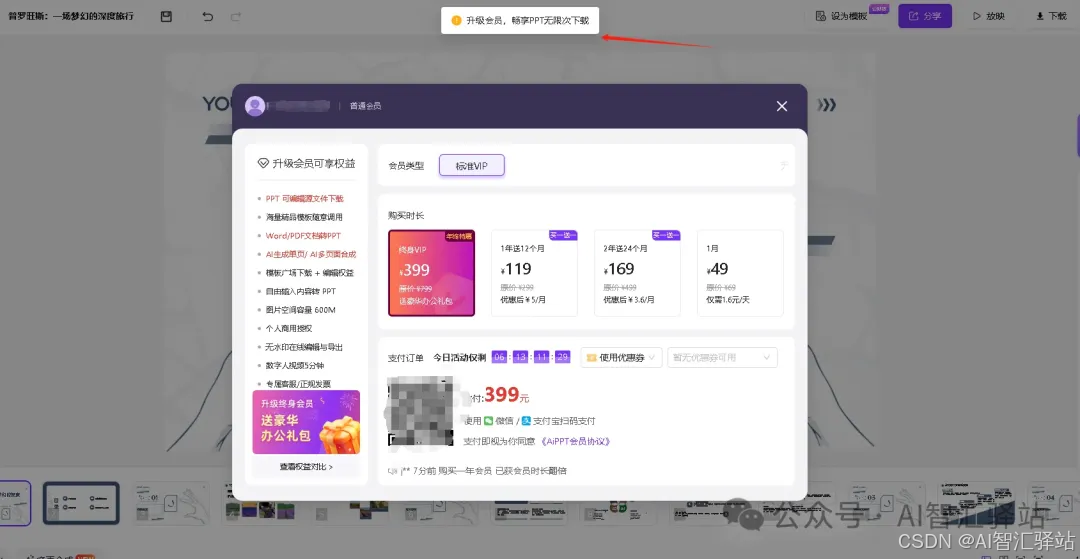The height and width of the screenshot is (559, 1080).
Task: Click the diamond icon beside 升级会员可享权益
Action: (x=262, y=164)
